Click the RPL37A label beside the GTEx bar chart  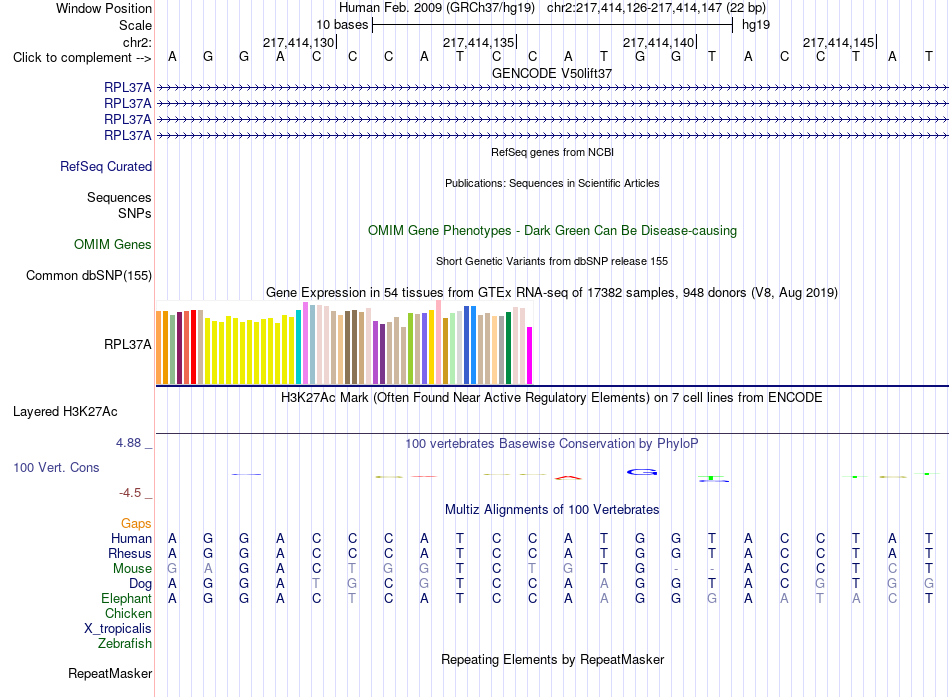tap(128, 345)
